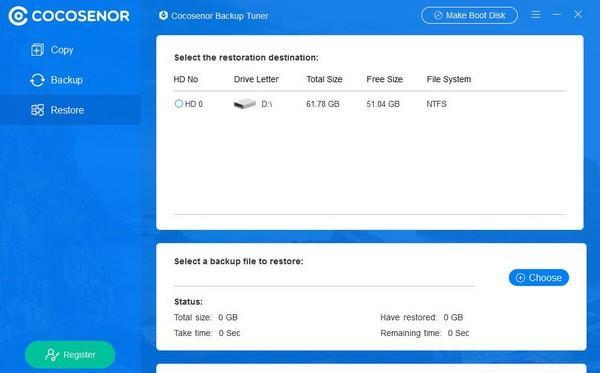The width and height of the screenshot is (600, 373).
Task: Click the NTFS file system value
Action: pyautogui.click(x=437, y=104)
